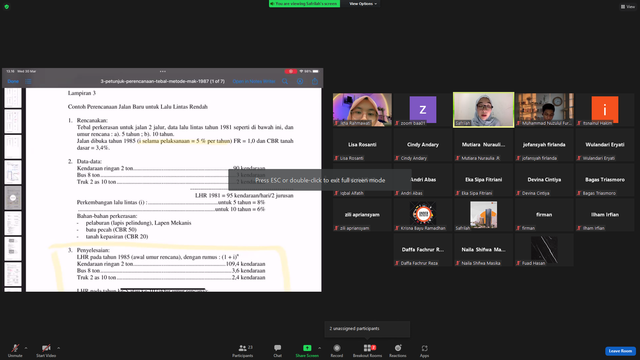This screenshot has height=360, width=640.
Task: Open the Apps panel
Action: (x=424, y=350)
